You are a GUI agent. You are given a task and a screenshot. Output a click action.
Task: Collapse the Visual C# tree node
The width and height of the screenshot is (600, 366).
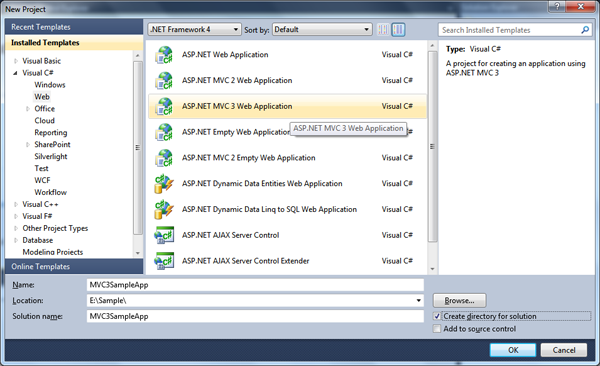(16, 73)
